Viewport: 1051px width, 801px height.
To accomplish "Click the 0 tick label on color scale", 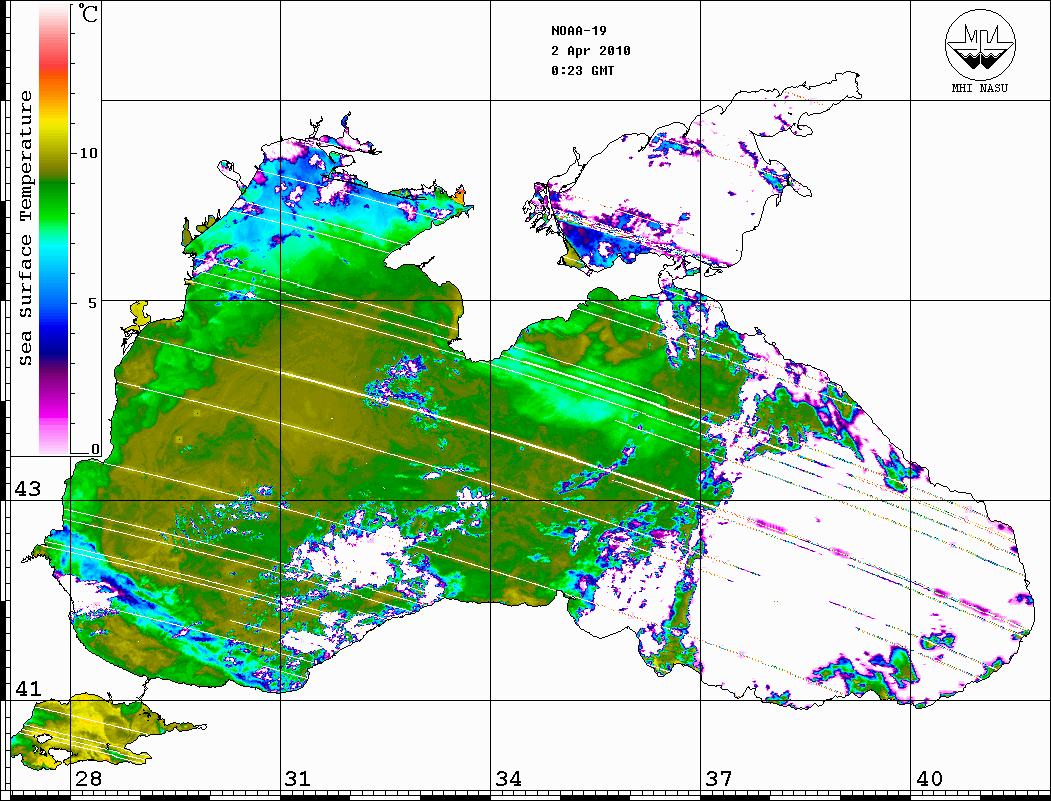I will pyautogui.click(x=95, y=449).
